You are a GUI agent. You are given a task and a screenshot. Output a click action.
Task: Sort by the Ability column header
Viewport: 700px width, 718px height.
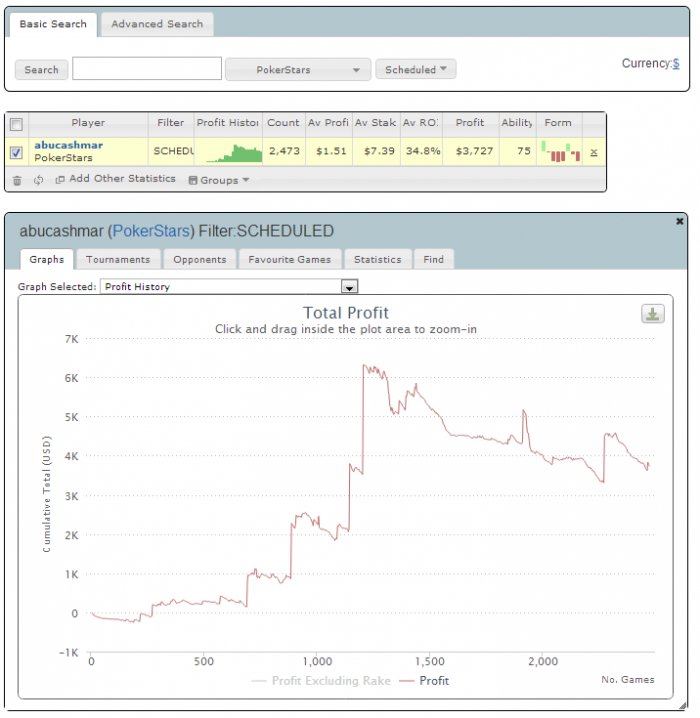517,123
